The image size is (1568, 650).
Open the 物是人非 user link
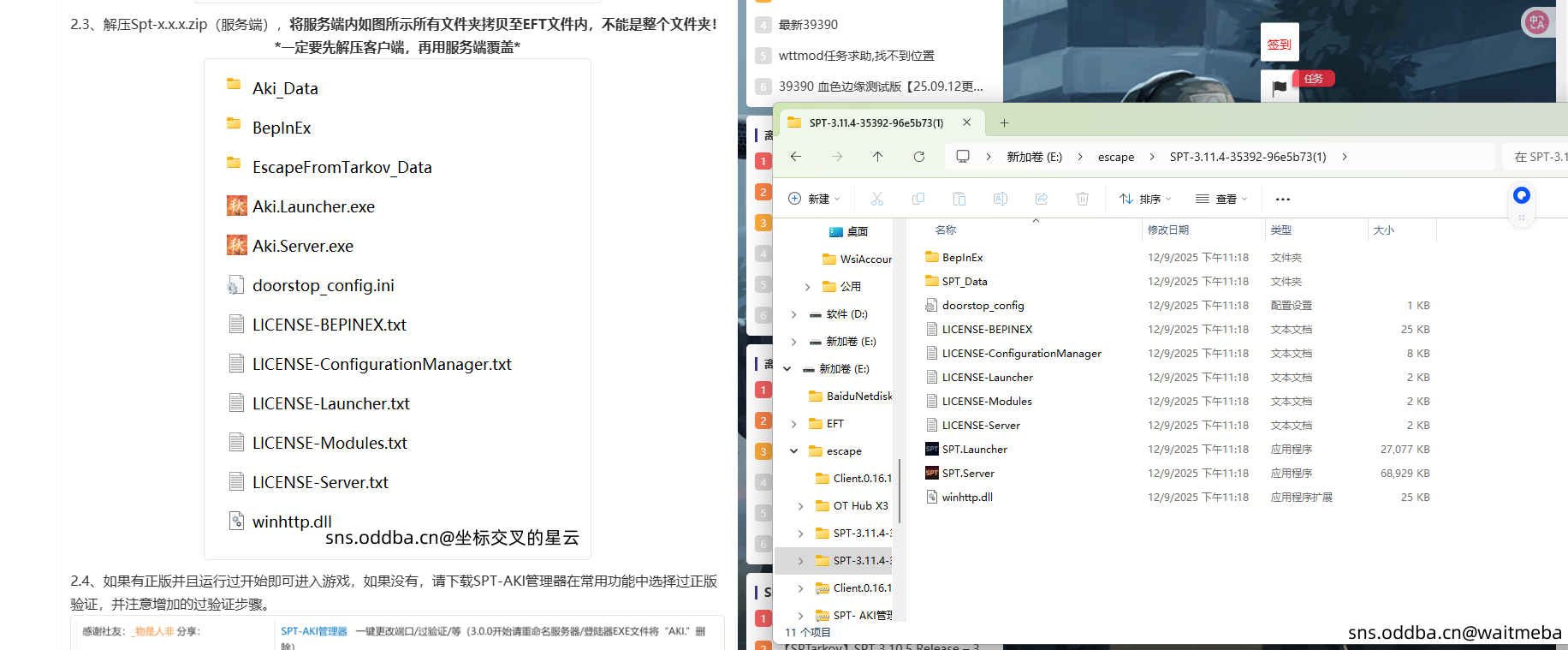click(x=154, y=631)
